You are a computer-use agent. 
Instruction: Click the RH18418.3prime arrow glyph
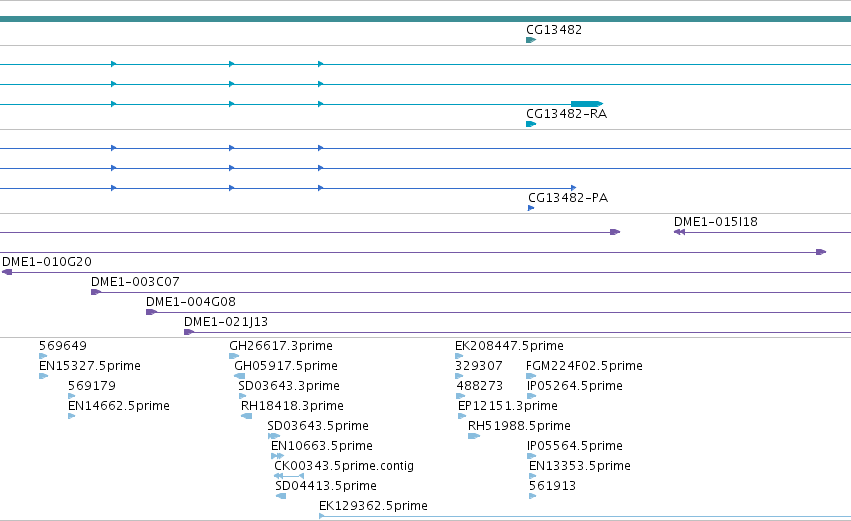point(246,416)
